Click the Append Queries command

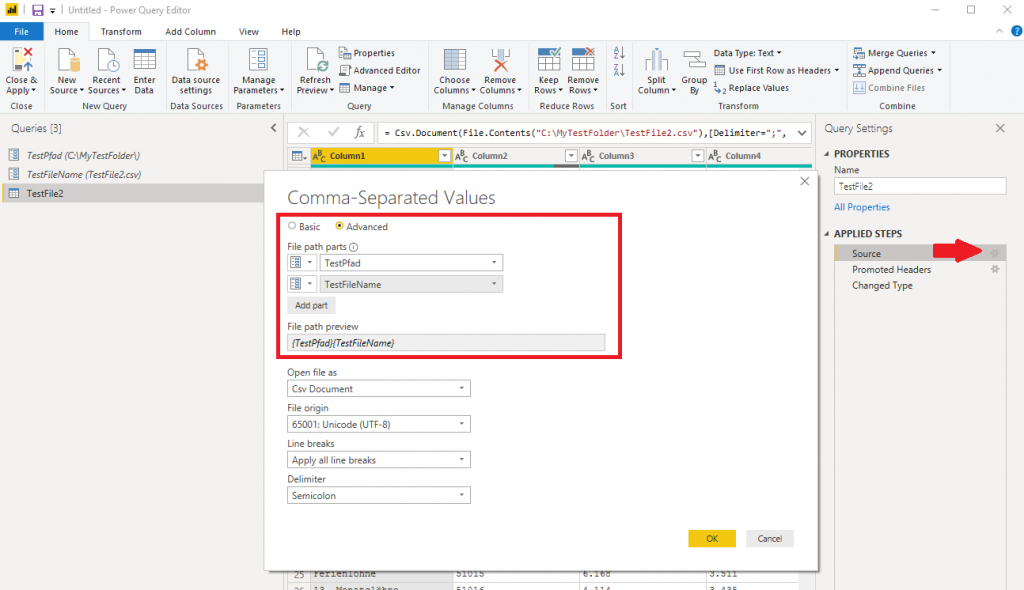pyautogui.click(x=897, y=71)
